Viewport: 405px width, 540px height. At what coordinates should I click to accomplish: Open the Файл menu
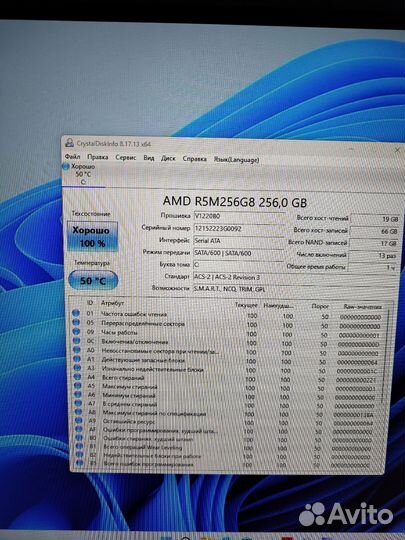73,157
